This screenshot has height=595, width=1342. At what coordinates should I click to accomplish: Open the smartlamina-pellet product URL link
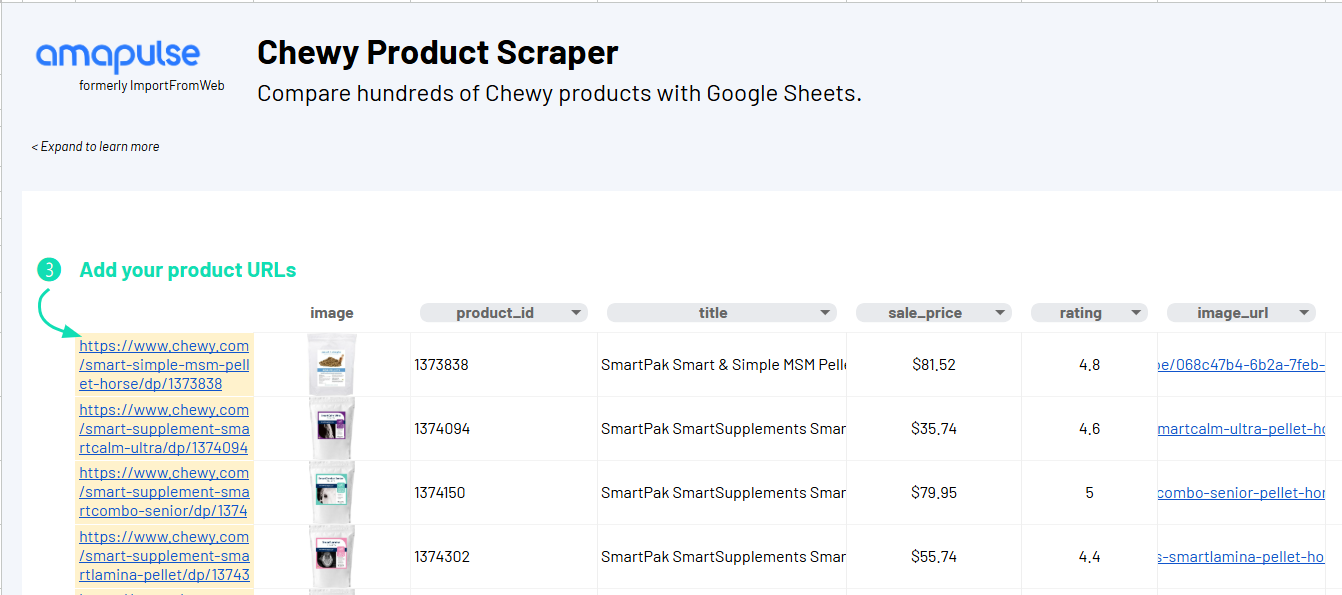pos(164,556)
